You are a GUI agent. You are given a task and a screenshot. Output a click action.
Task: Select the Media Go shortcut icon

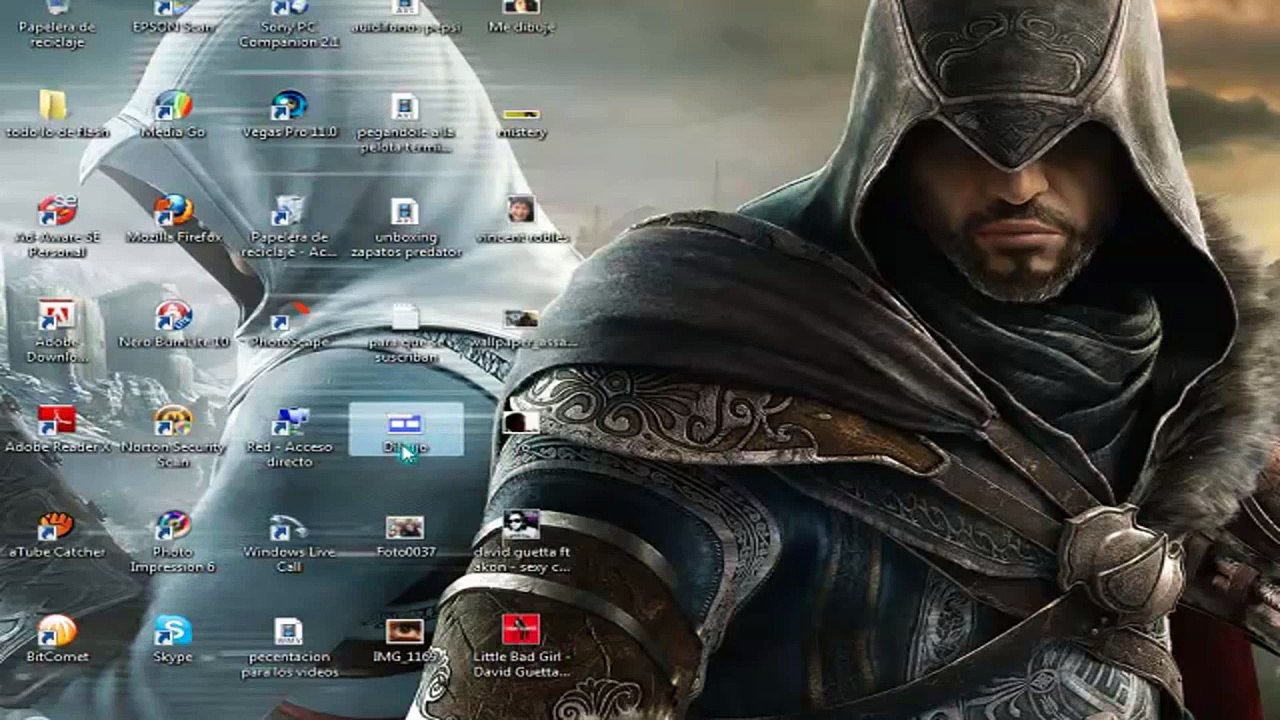(x=173, y=106)
